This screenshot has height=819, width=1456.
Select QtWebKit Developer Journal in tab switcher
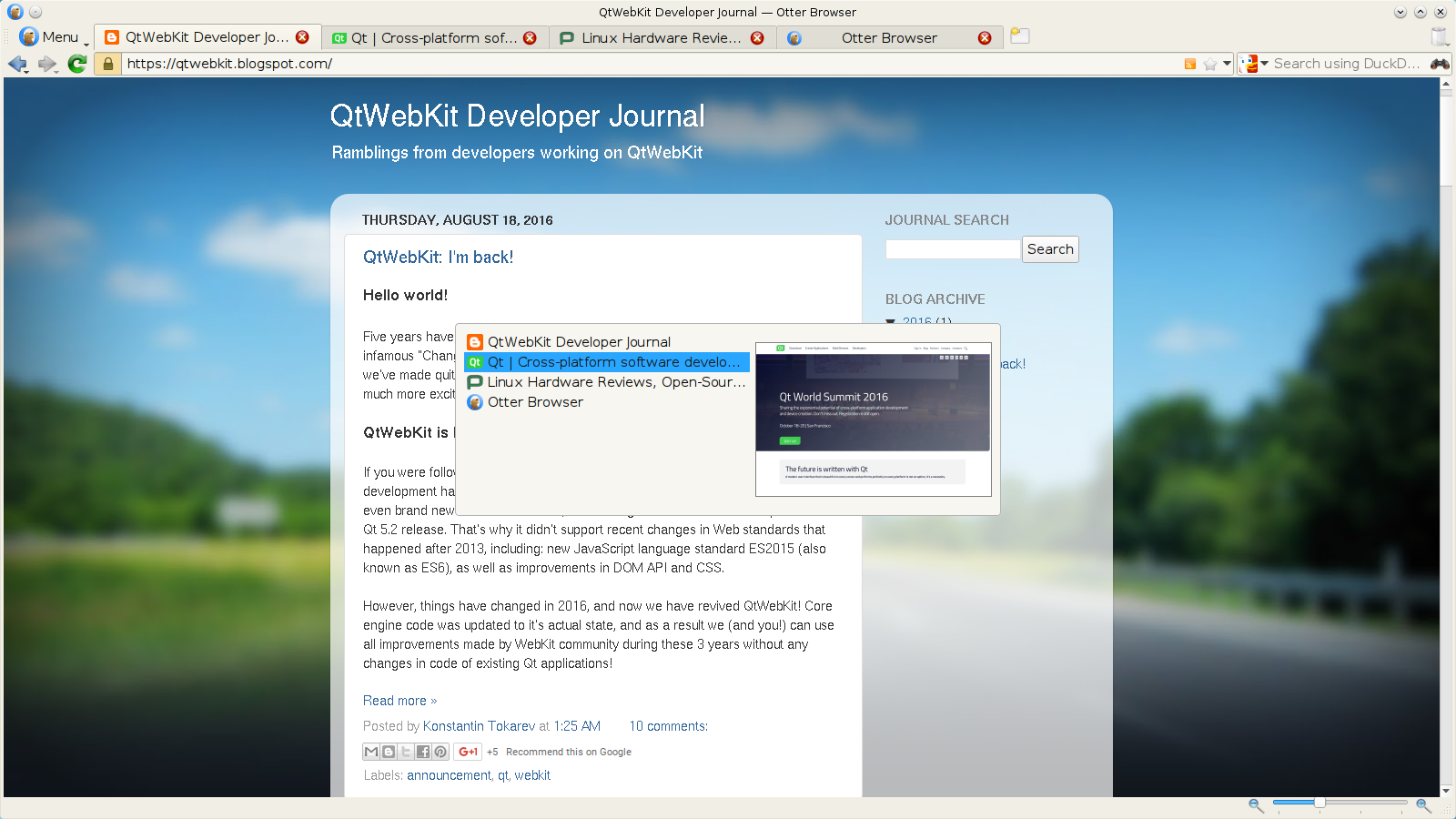pos(606,342)
